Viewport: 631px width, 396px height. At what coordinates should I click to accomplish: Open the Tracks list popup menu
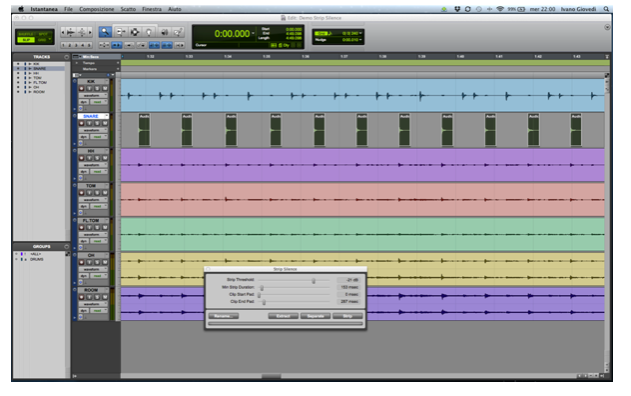(66, 57)
